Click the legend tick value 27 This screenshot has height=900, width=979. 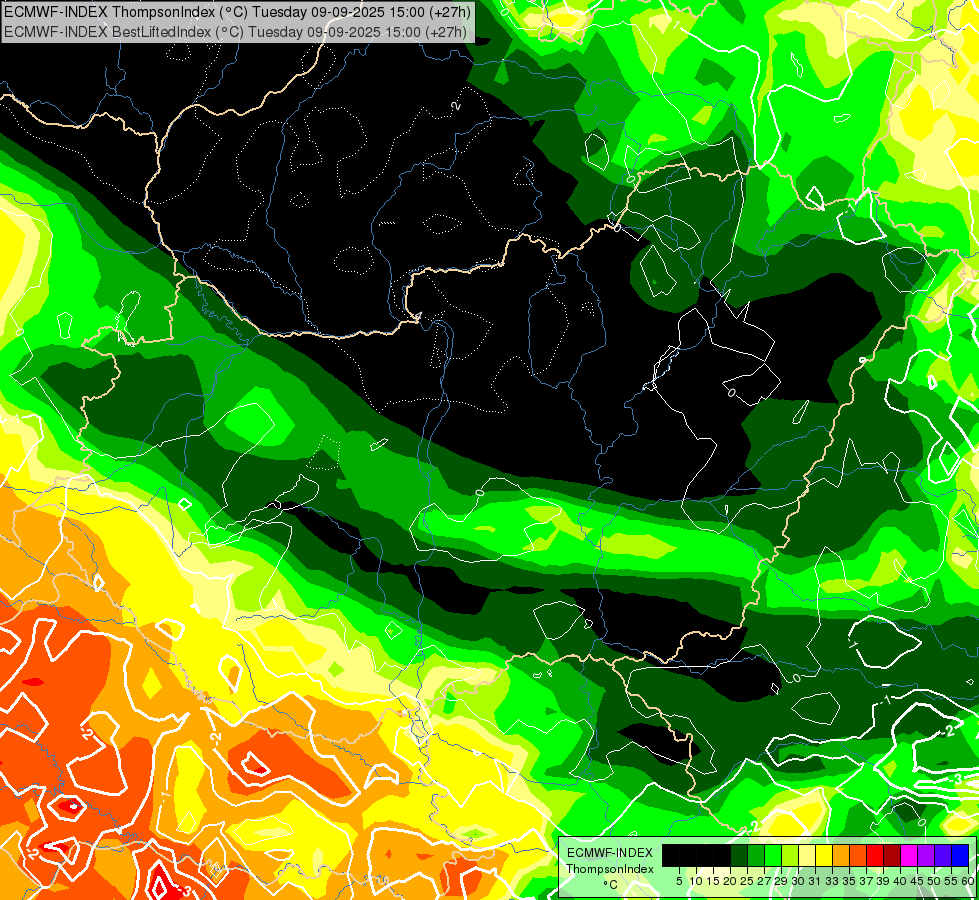(764, 881)
